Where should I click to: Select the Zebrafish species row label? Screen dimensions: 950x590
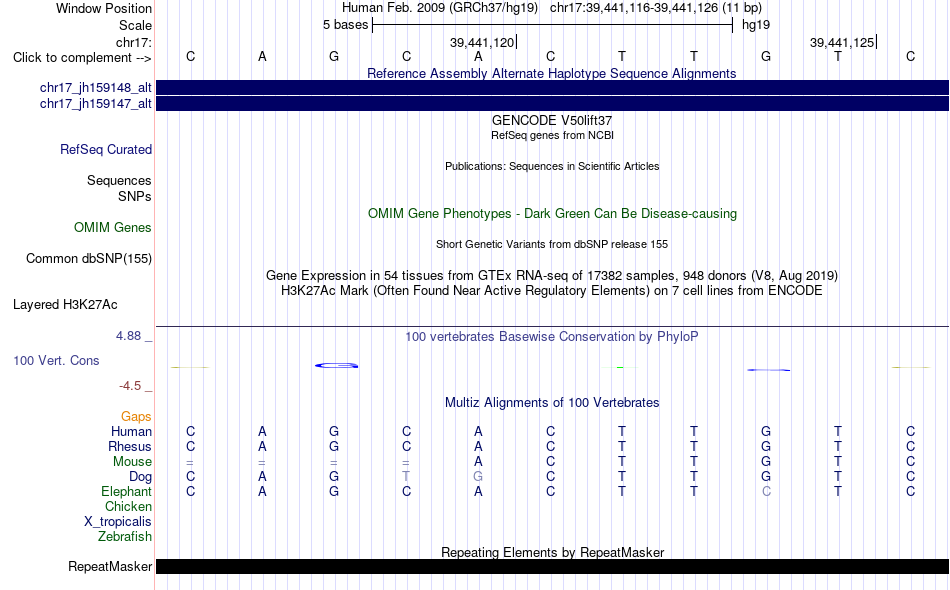point(125,537)
